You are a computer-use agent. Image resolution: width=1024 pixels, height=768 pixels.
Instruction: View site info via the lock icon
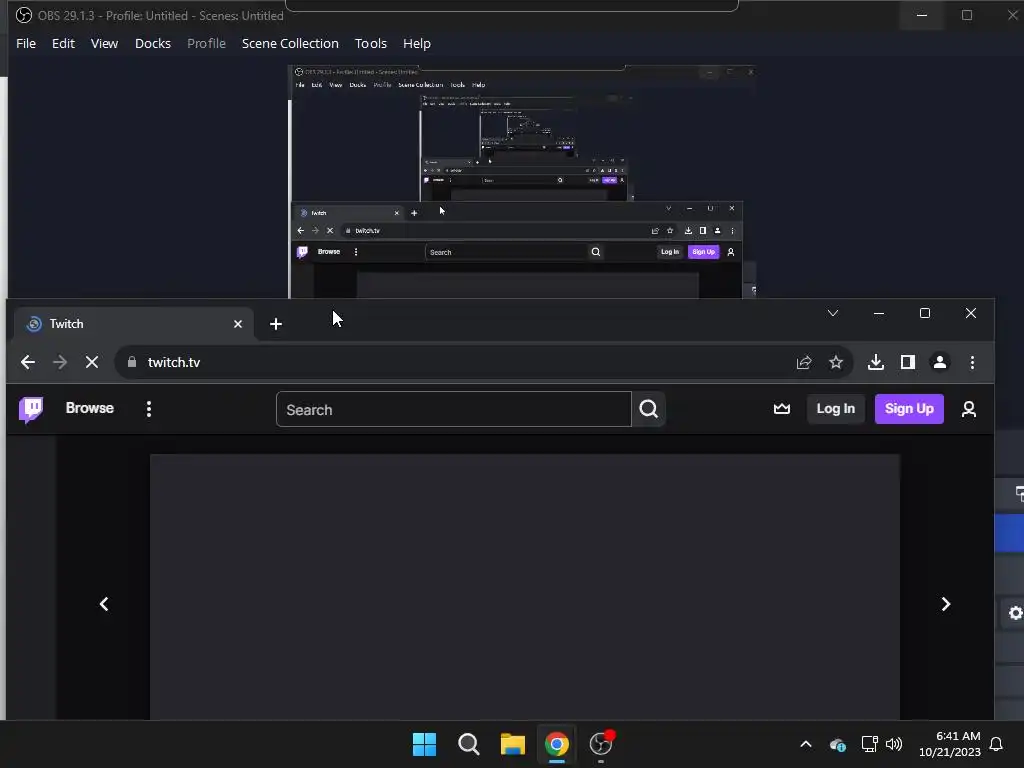[x=132, y=362]
